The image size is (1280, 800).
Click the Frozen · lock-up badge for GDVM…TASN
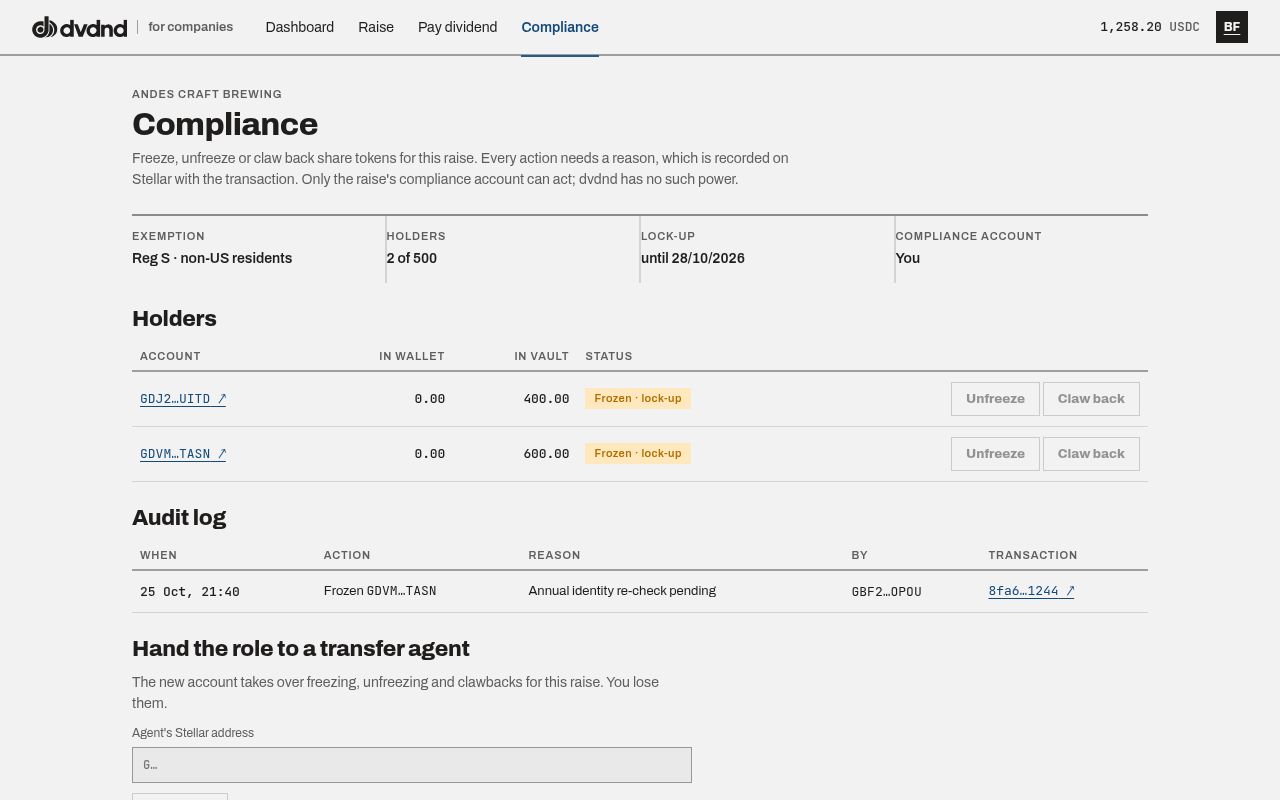click(638, 454)
